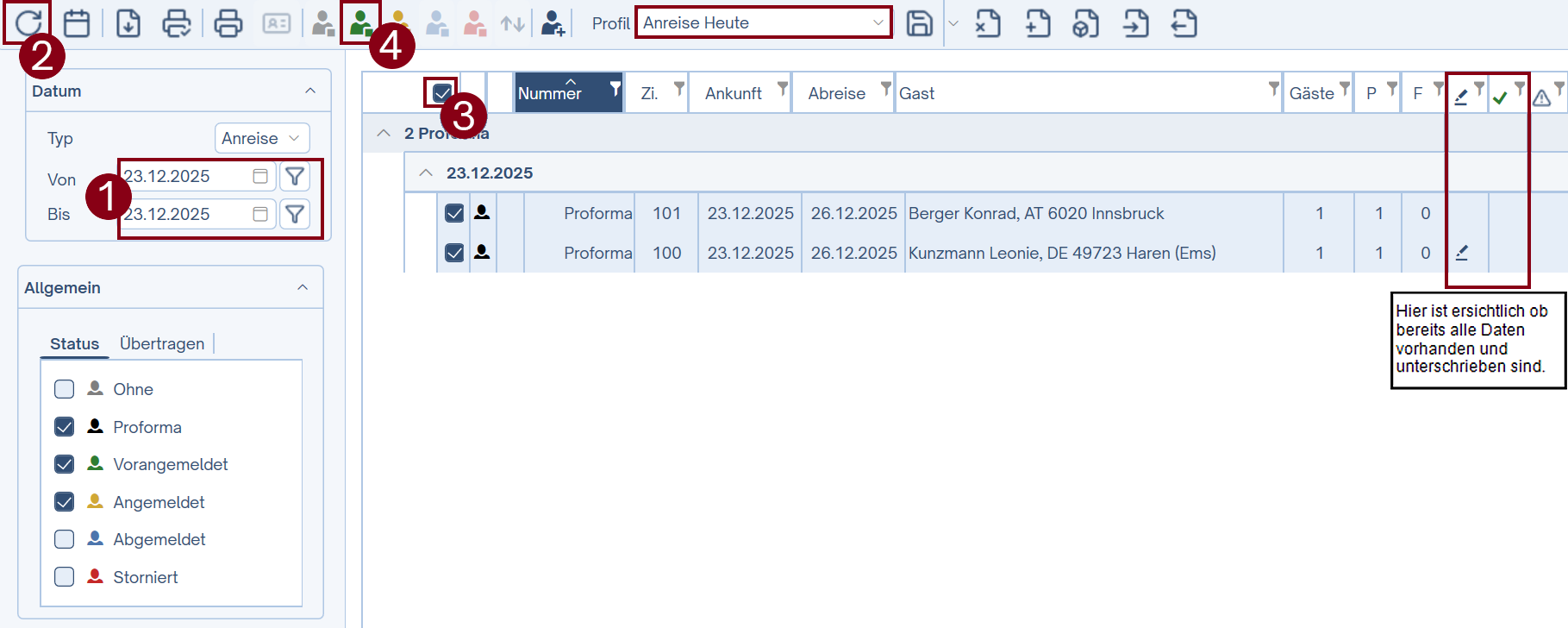Click the document with plus icon
Image resolution: width=1568 pixels, height=628 pixels.
coord(1037,23)
